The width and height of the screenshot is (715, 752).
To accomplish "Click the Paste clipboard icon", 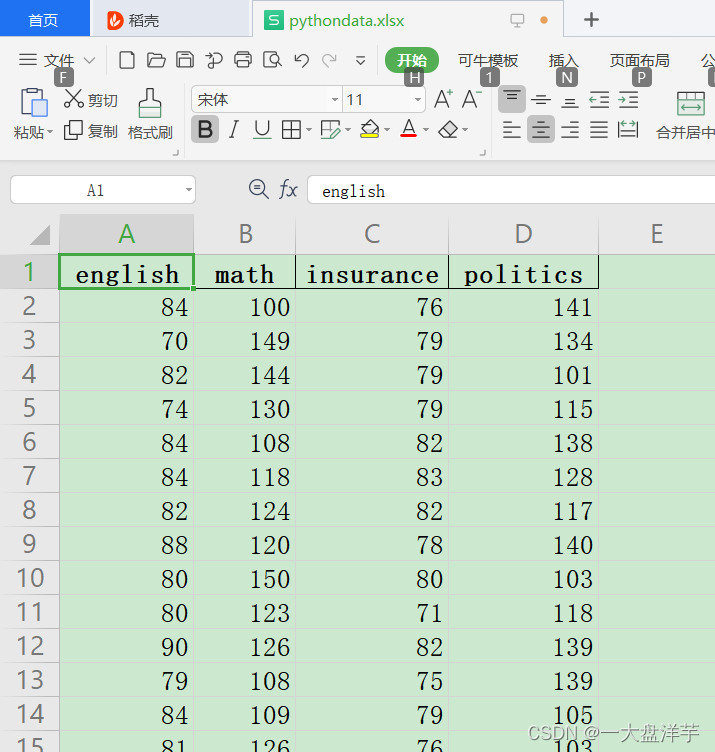I will click(x=34, y=102).
